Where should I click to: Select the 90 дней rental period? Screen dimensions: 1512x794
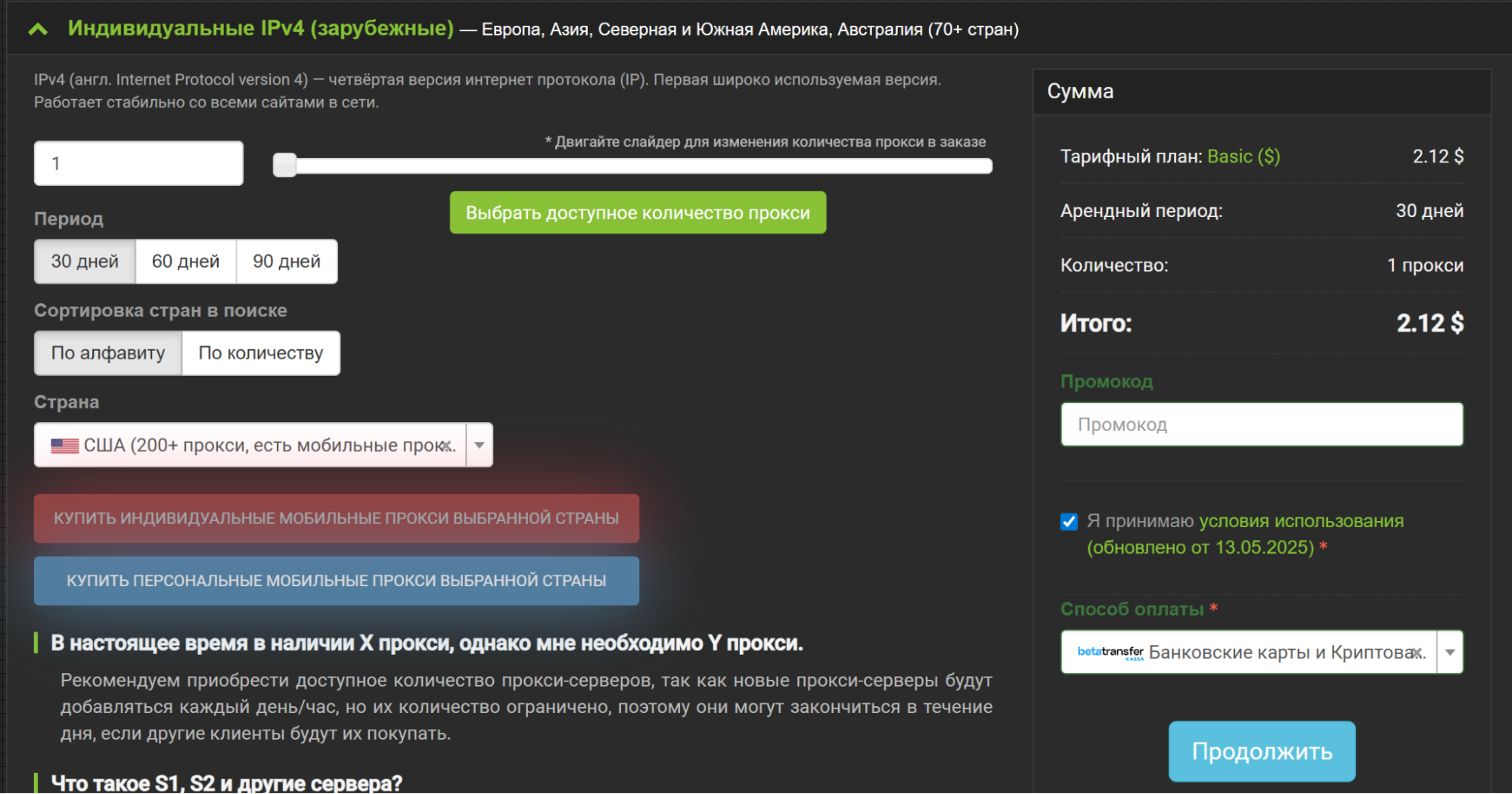[287, 261]
